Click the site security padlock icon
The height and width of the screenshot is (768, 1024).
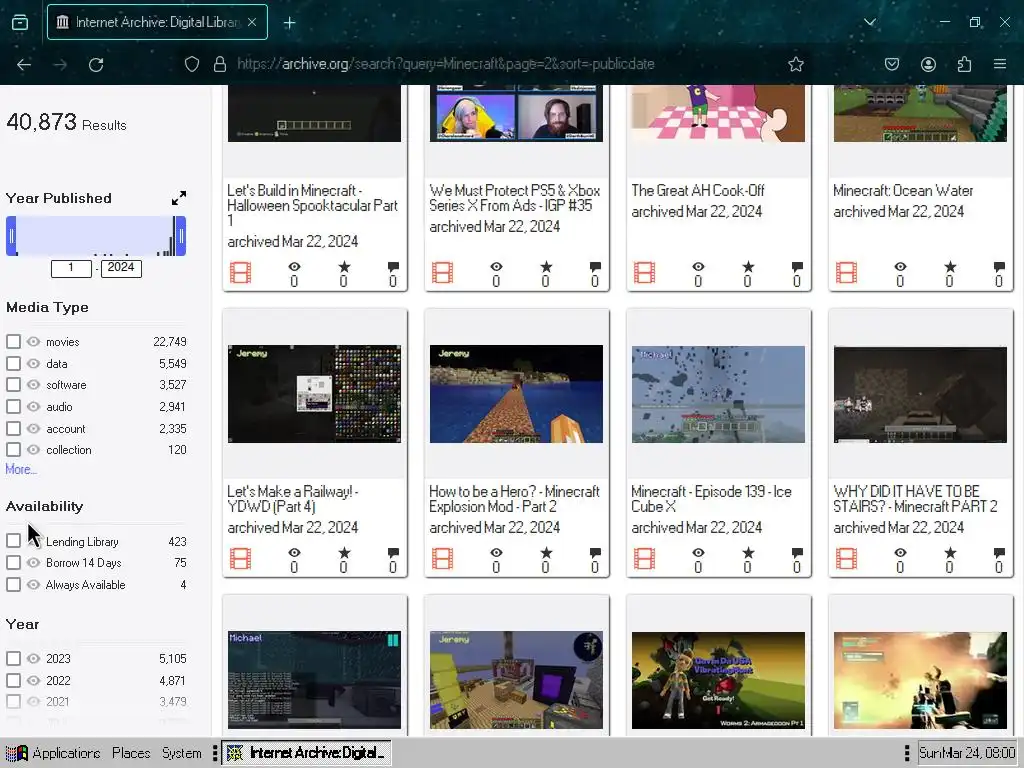(x=220, y=64)
